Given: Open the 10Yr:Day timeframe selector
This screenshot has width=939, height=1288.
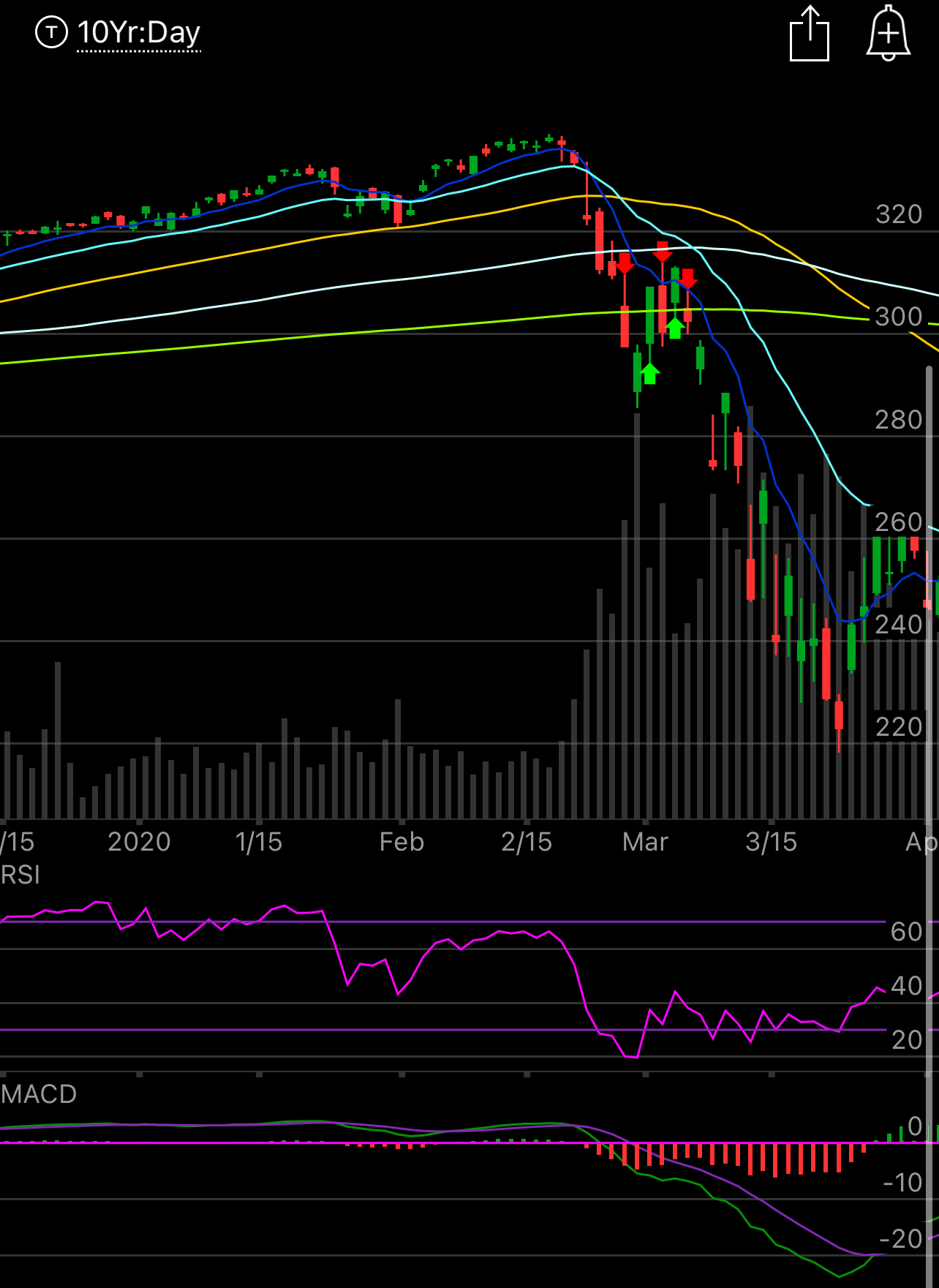Looking at the screenshot, I should point(138,34).
